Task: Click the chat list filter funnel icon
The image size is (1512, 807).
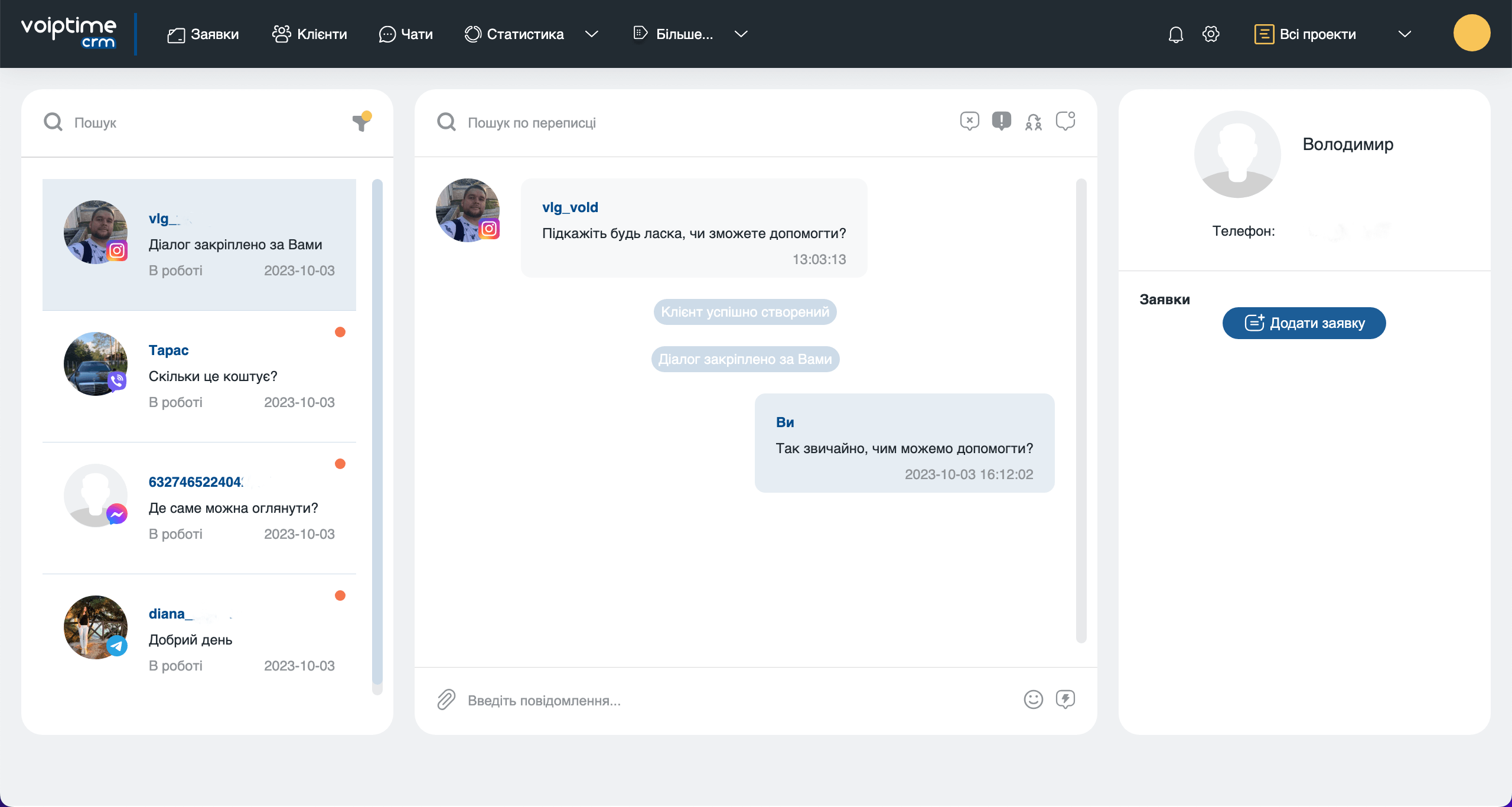Action: point(361,121)
